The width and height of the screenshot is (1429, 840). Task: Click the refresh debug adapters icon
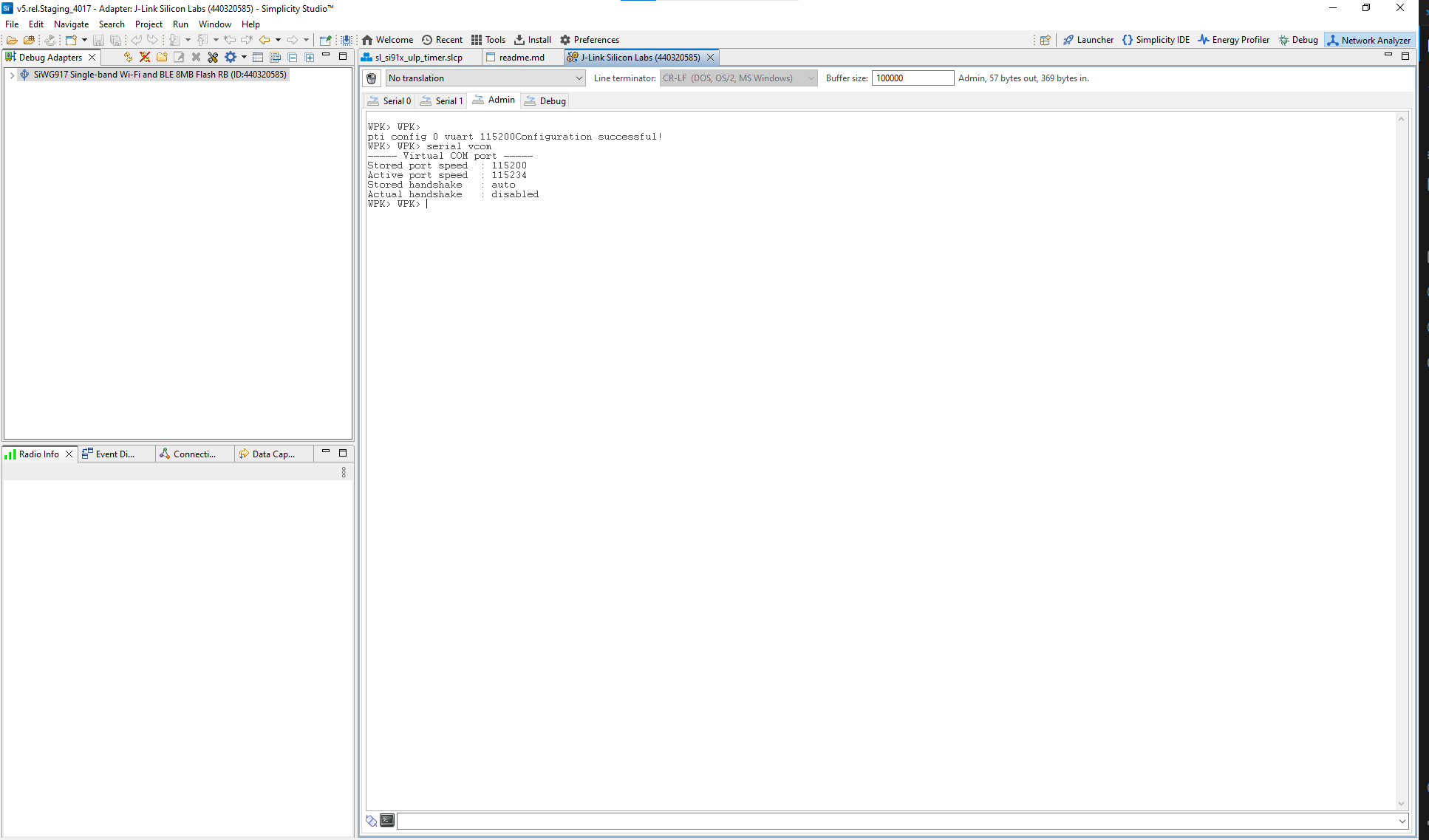[x=128, y=57]
